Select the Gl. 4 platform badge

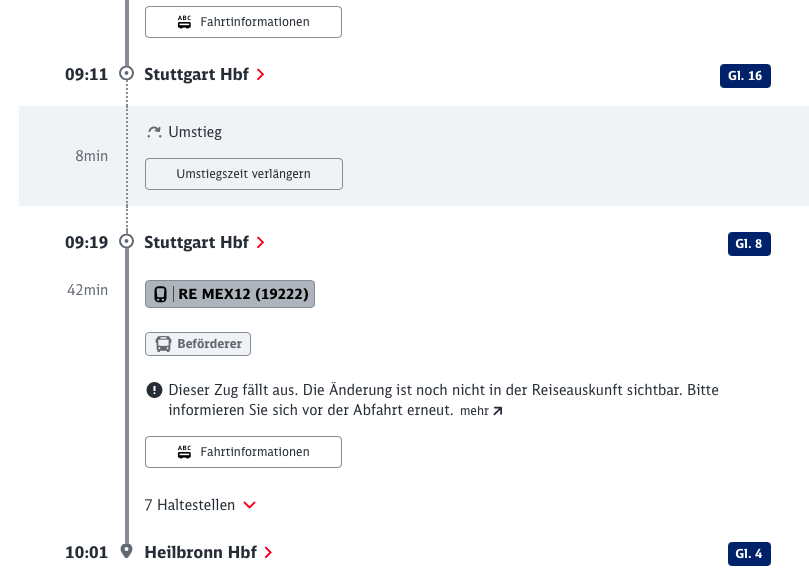(749, 554)
